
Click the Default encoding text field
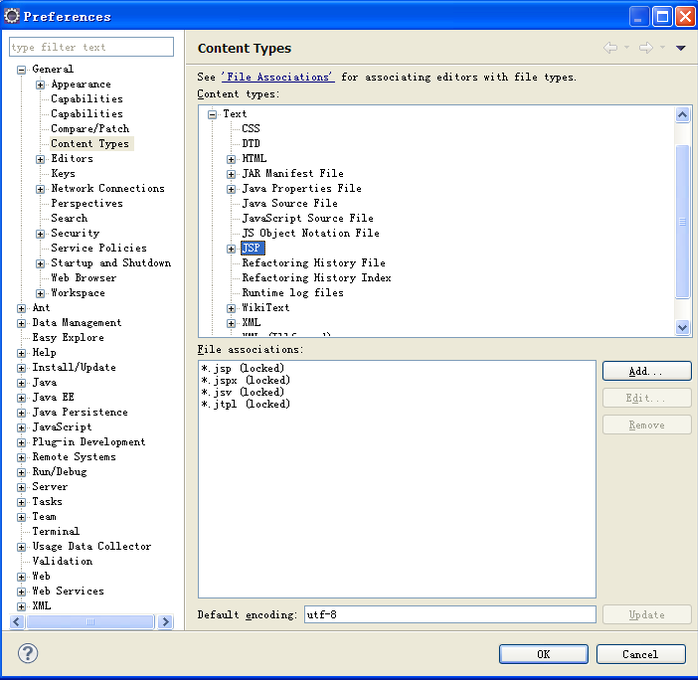pyautogui.click(x=449, y=615)
